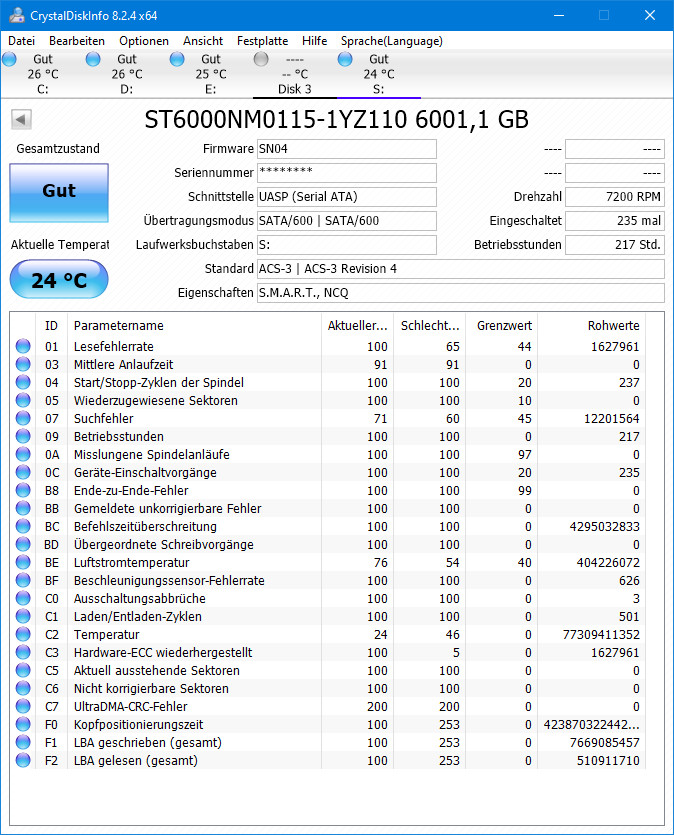Click the CrystalDiskInfo app icon in title bar

(x=17, y=15)
